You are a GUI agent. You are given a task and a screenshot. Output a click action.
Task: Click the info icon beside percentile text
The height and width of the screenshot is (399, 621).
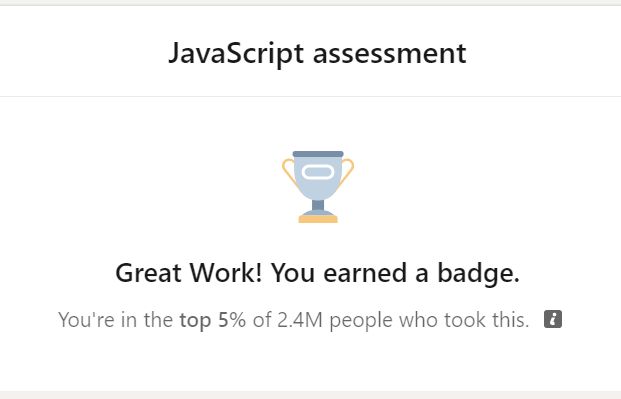click(x=553, y=319)
